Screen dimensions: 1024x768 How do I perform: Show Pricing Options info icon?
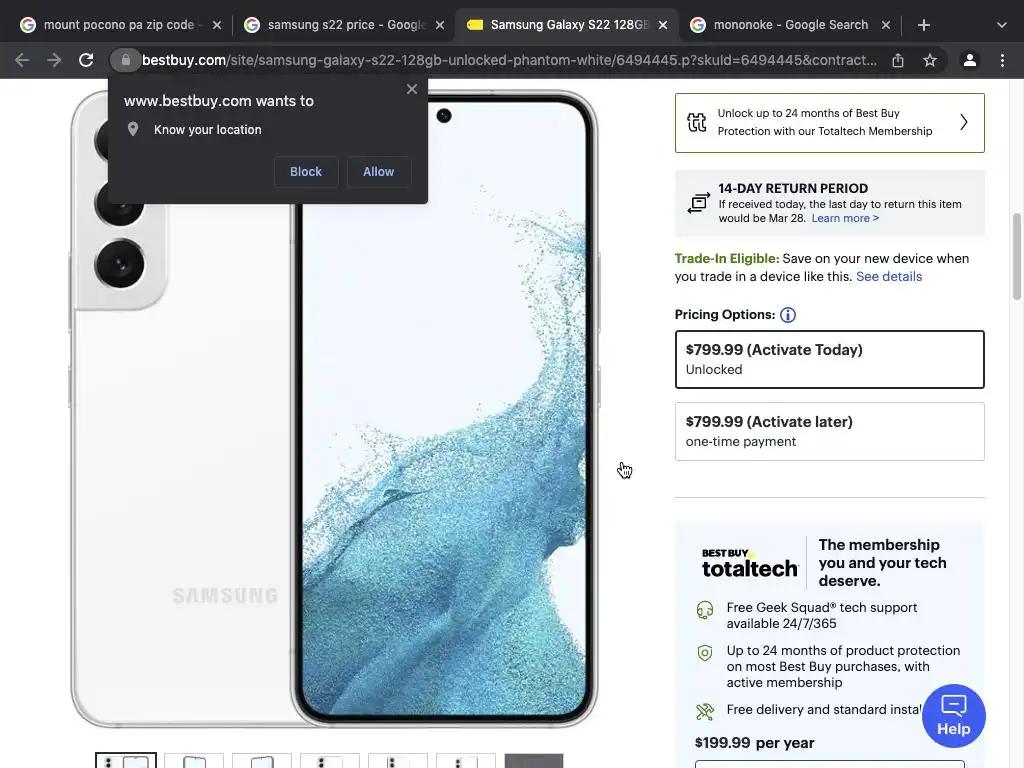788,315
